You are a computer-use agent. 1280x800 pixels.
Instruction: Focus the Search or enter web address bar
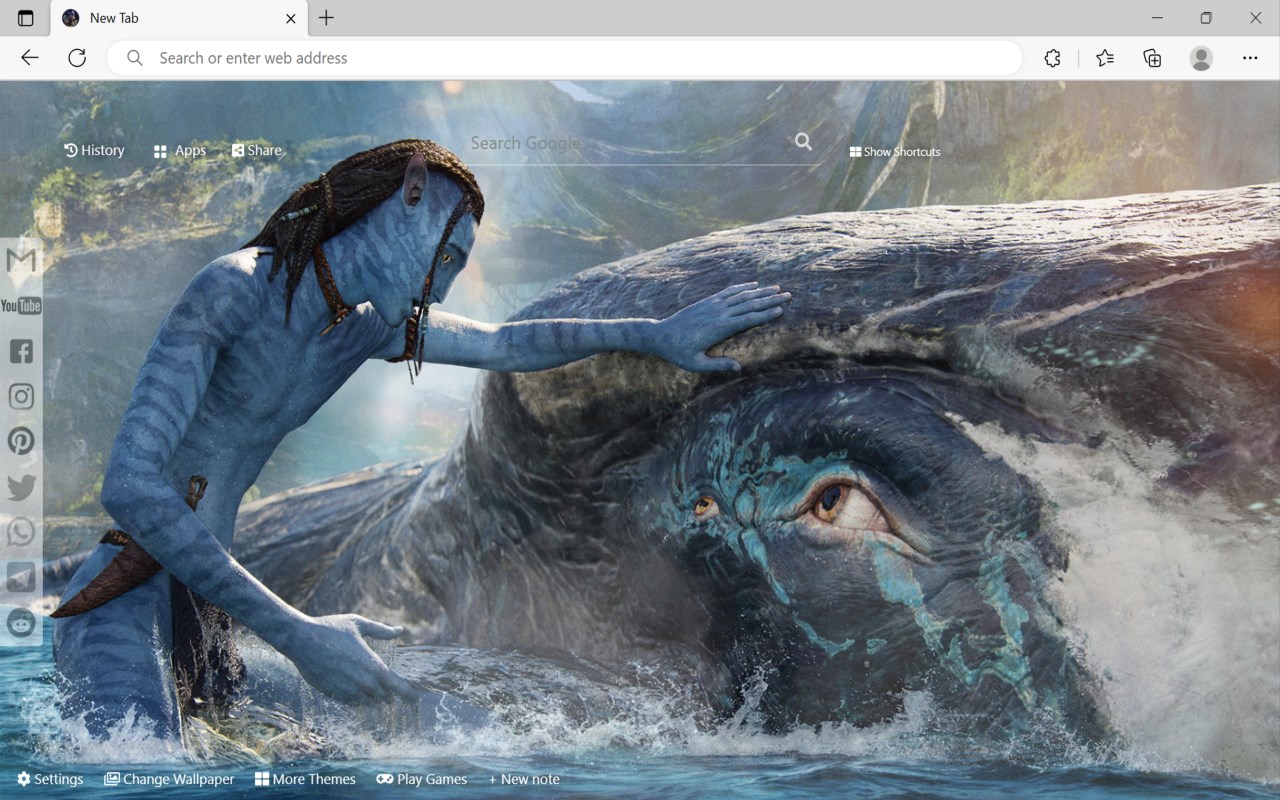coord(565,58)
